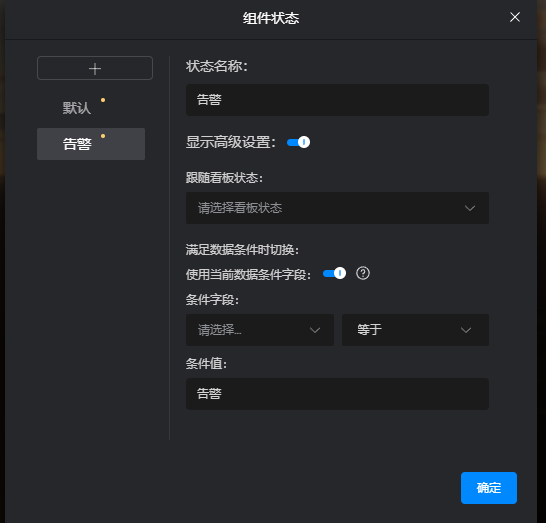546x523 pixels.
Task: Click chevron arrow of 等于 selector
Action: point(466,330)
